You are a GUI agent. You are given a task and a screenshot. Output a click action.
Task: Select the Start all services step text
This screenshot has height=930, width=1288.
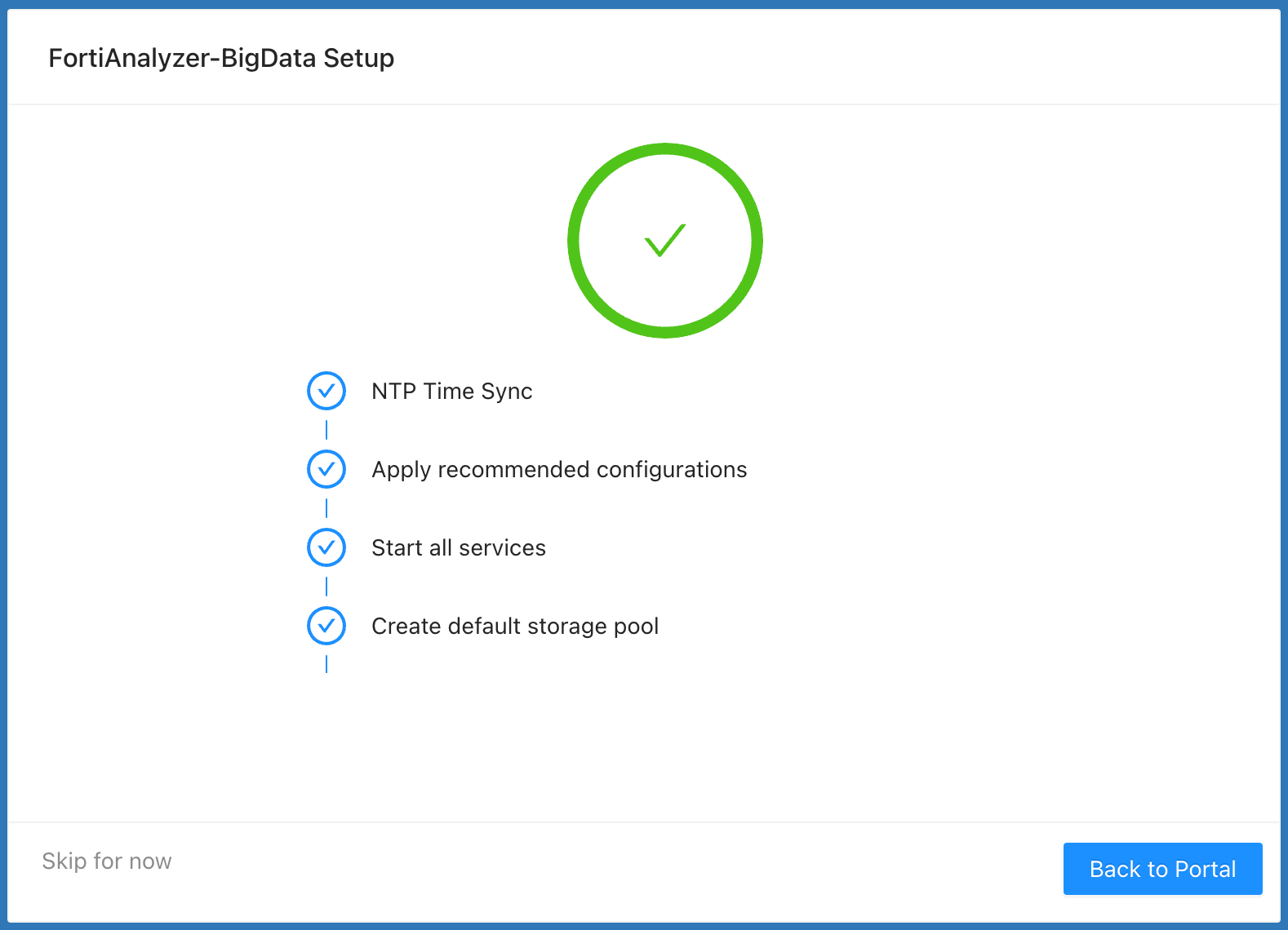coord(458,548)
